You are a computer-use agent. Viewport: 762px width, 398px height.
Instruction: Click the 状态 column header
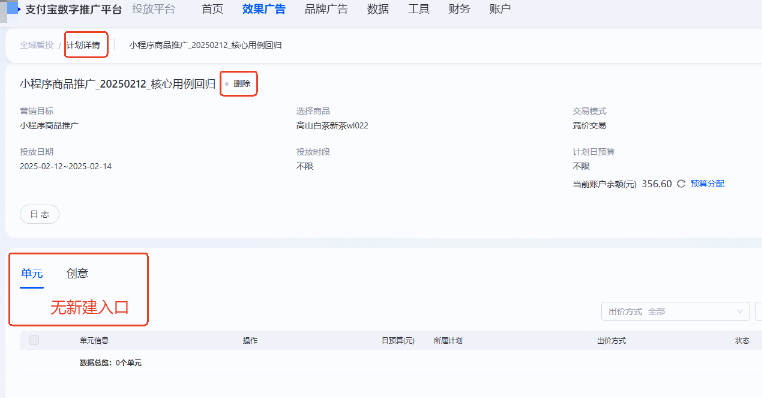742,341
